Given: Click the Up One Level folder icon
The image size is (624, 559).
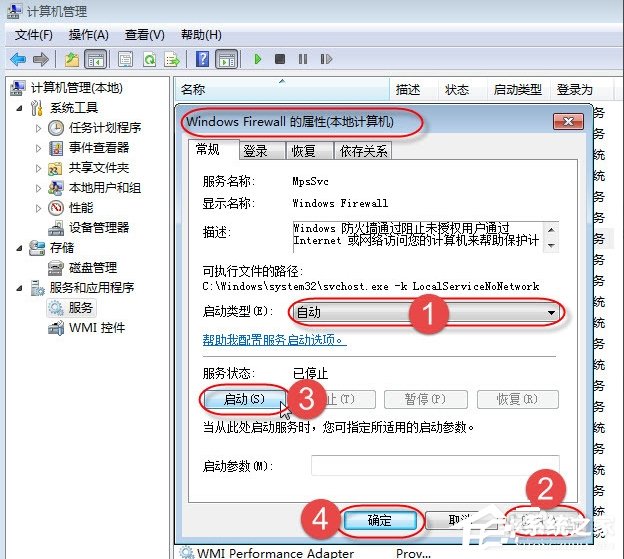Looking at the screenshot, I should (73, 59).
